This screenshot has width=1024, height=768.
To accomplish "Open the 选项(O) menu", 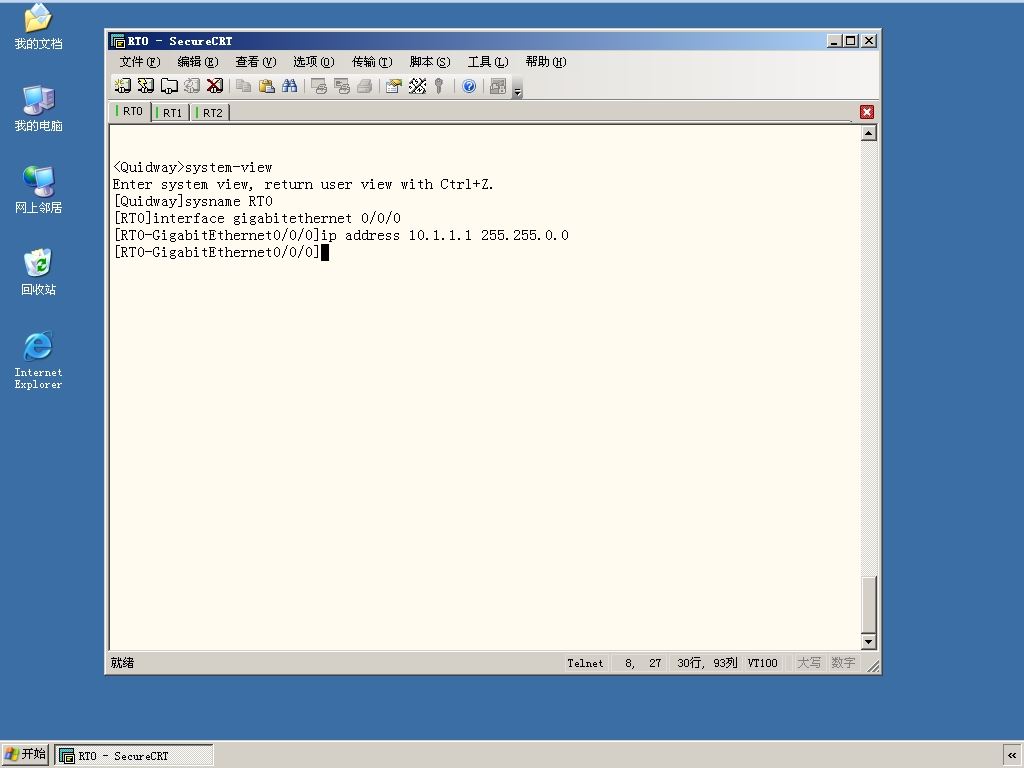I will click(313, 61).
